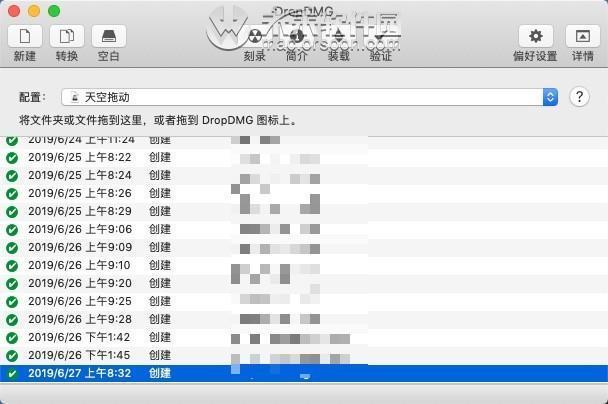Select log row 2019/6/26 上午9:20
608x404 pixels.
304,283
